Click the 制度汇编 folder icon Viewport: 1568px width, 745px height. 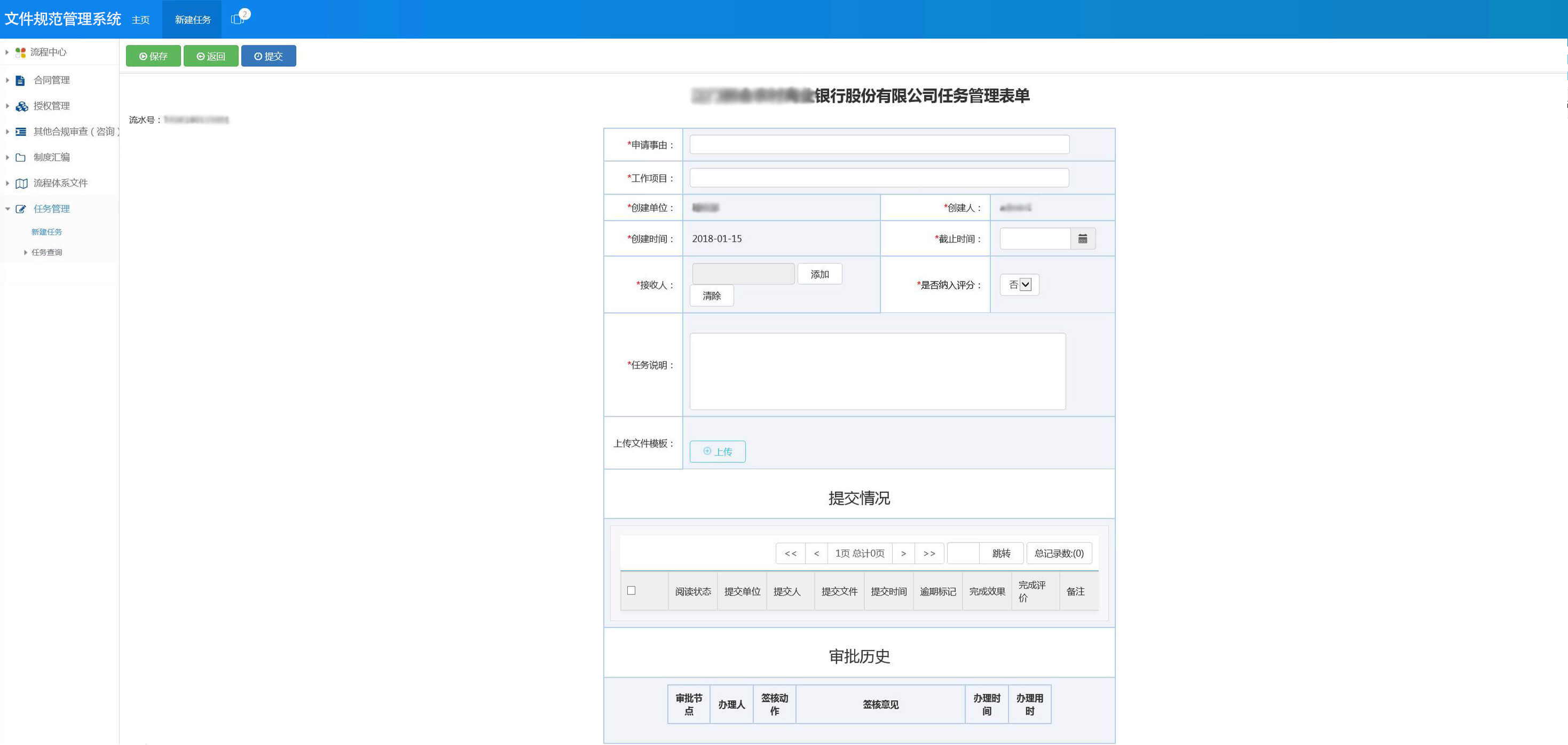tap(21, 158)
